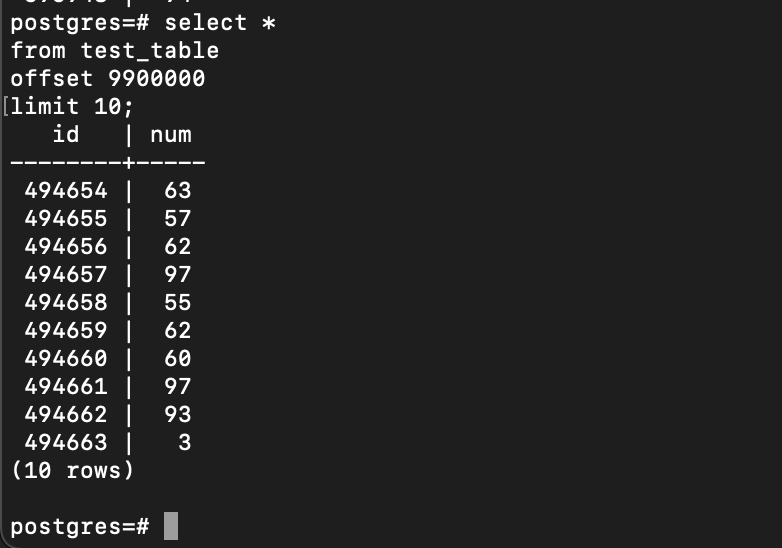
Task: Click the id value 494656
Action: (x=66, y=246)
